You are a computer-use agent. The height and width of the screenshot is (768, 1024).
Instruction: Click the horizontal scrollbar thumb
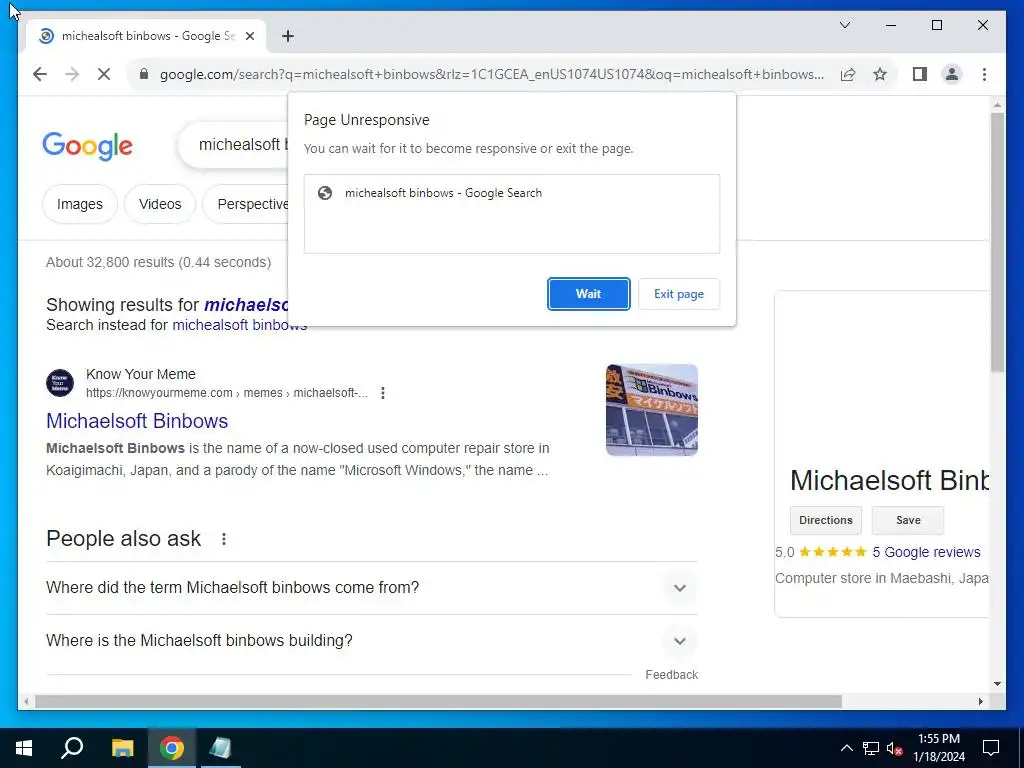[438, 702]
